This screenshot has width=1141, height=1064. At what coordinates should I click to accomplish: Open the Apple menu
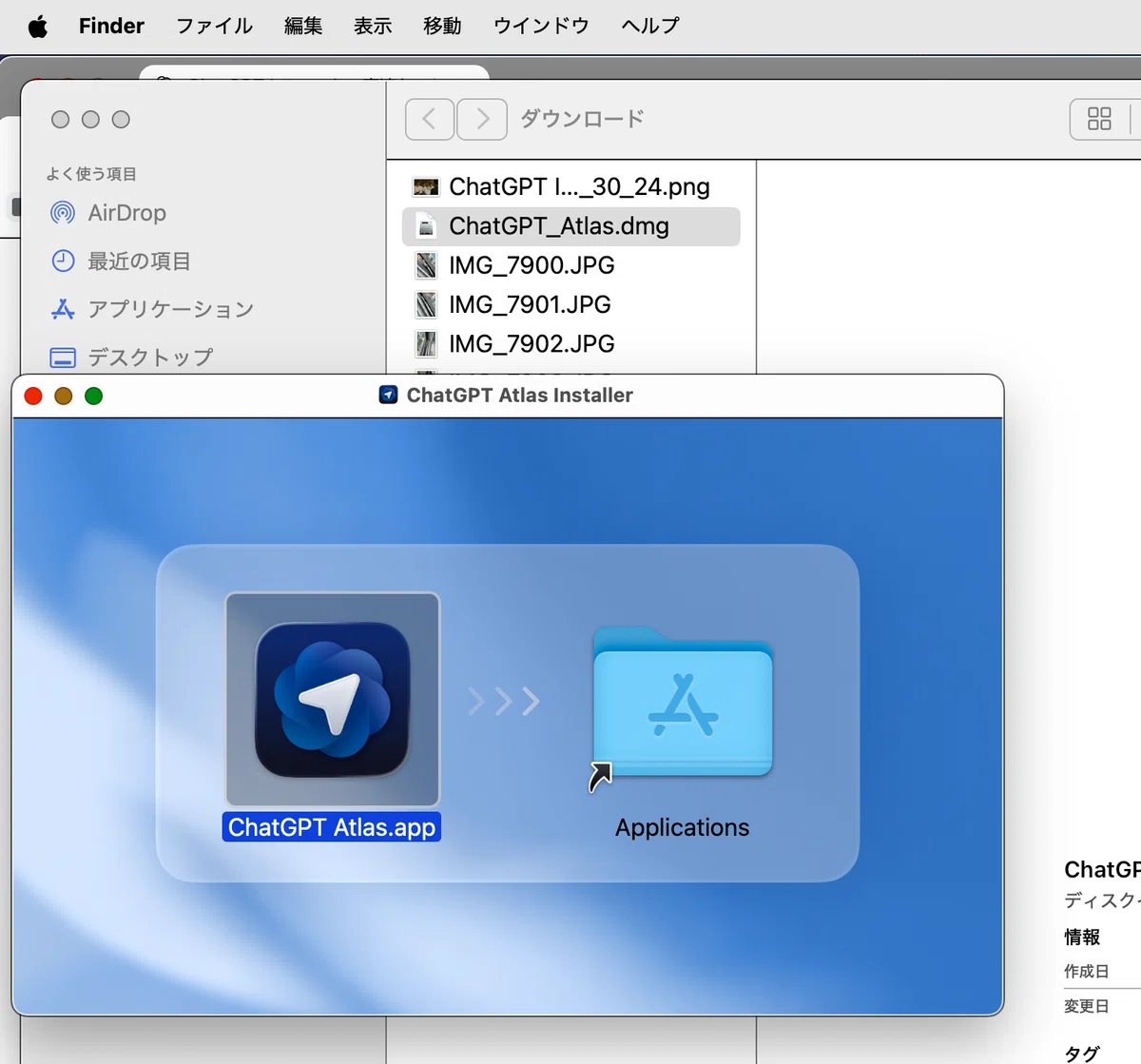click(x=38, y=27)
